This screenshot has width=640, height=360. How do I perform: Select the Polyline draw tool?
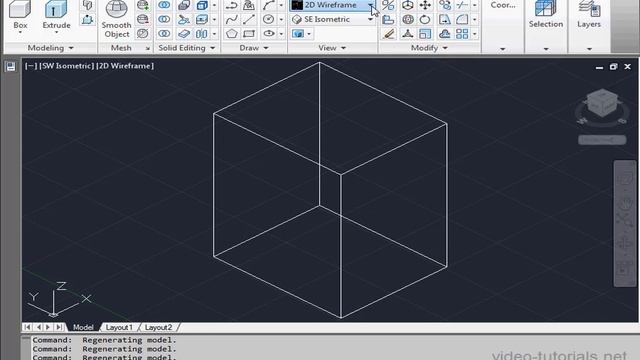point(231,5)
